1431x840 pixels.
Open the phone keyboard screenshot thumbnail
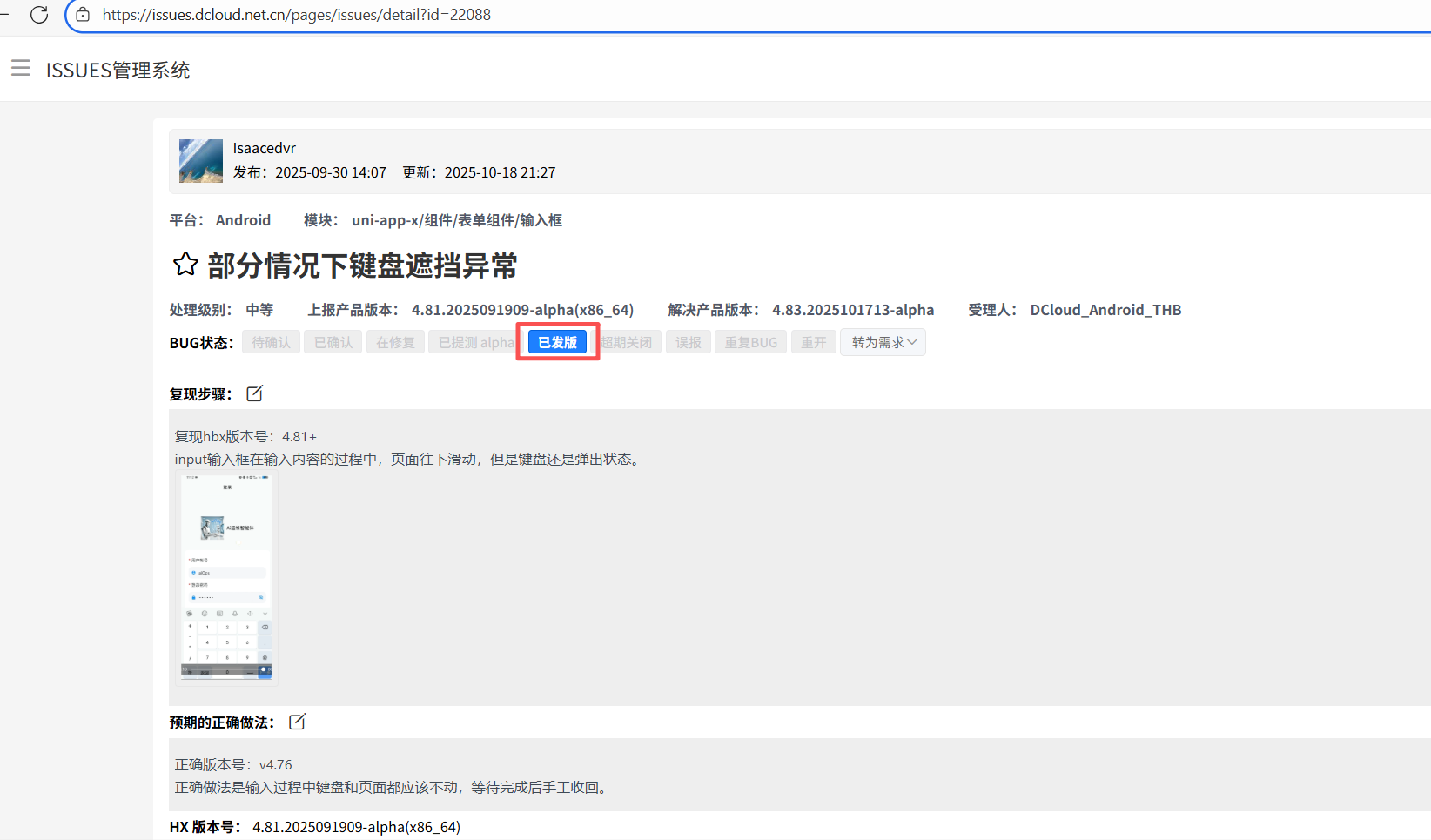pos(226,576)
